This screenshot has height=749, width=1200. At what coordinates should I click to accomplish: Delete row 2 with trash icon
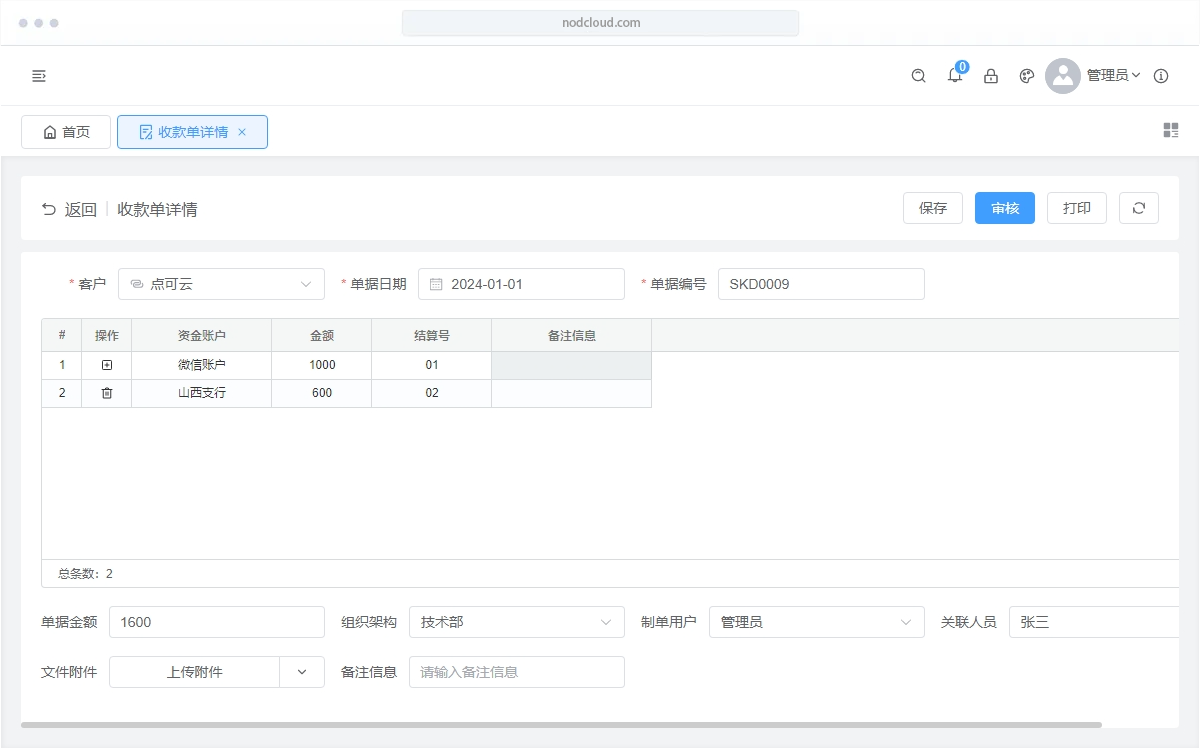tap(107, 393)
